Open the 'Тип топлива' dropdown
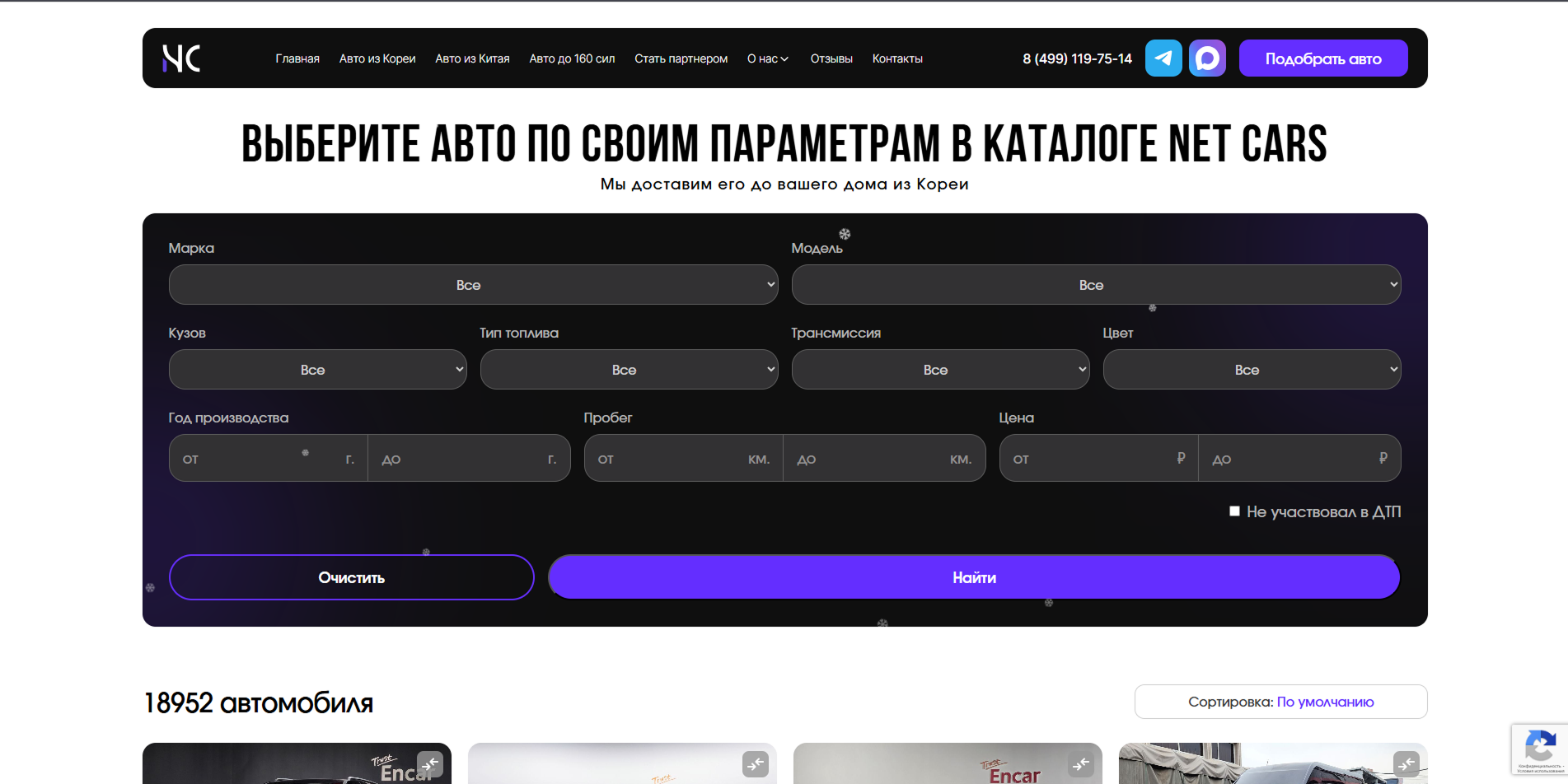Viewport: 1568px width, 784px height. tap(629, 369)
